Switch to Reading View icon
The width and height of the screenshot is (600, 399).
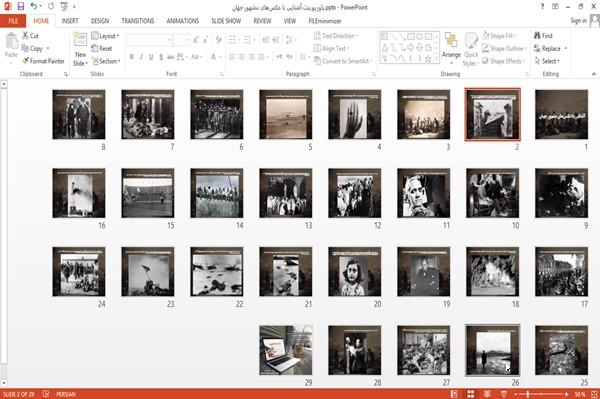point(487,394)
